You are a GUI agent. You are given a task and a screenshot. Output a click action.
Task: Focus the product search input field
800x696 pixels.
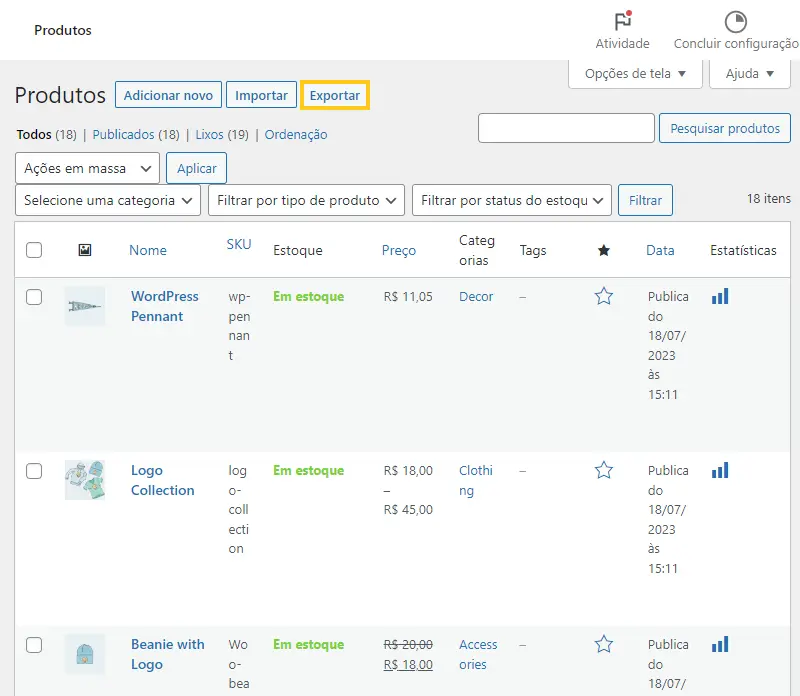[566, 128]
